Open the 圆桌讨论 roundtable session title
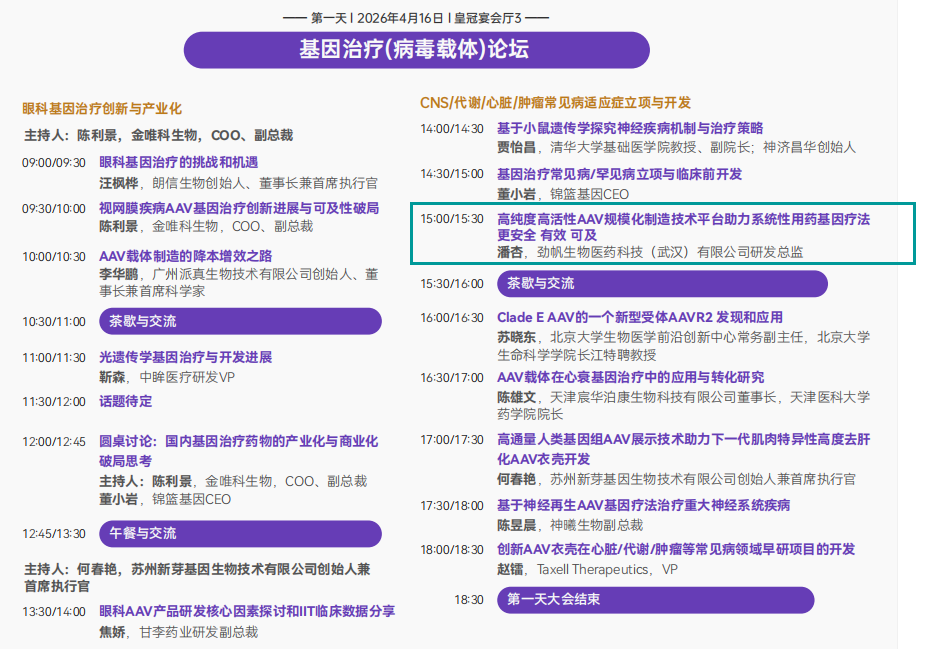The width and height of the screenshot is (929, 649). coord(238,441)
